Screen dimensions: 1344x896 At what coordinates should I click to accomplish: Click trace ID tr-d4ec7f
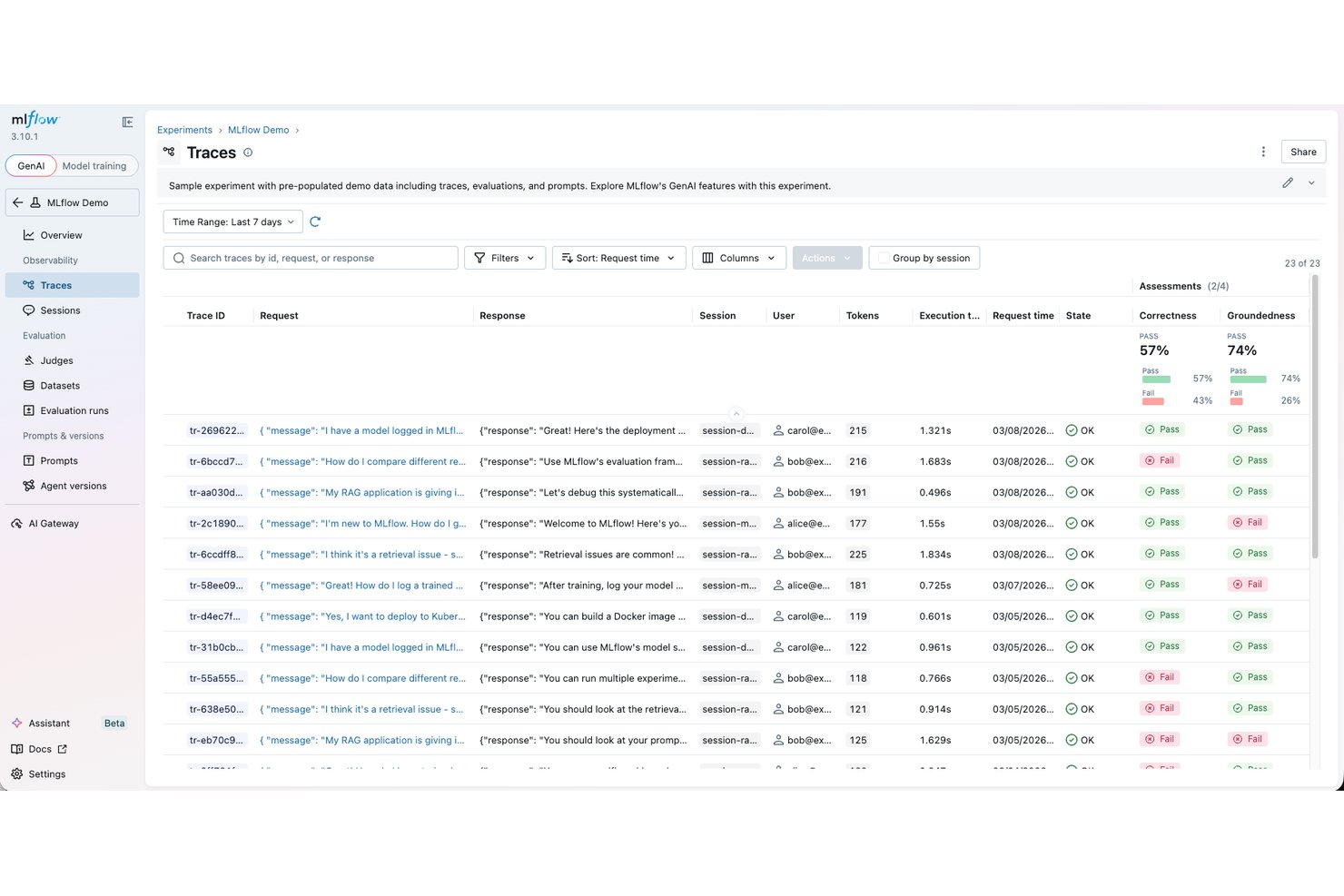(x=214, y=616)
